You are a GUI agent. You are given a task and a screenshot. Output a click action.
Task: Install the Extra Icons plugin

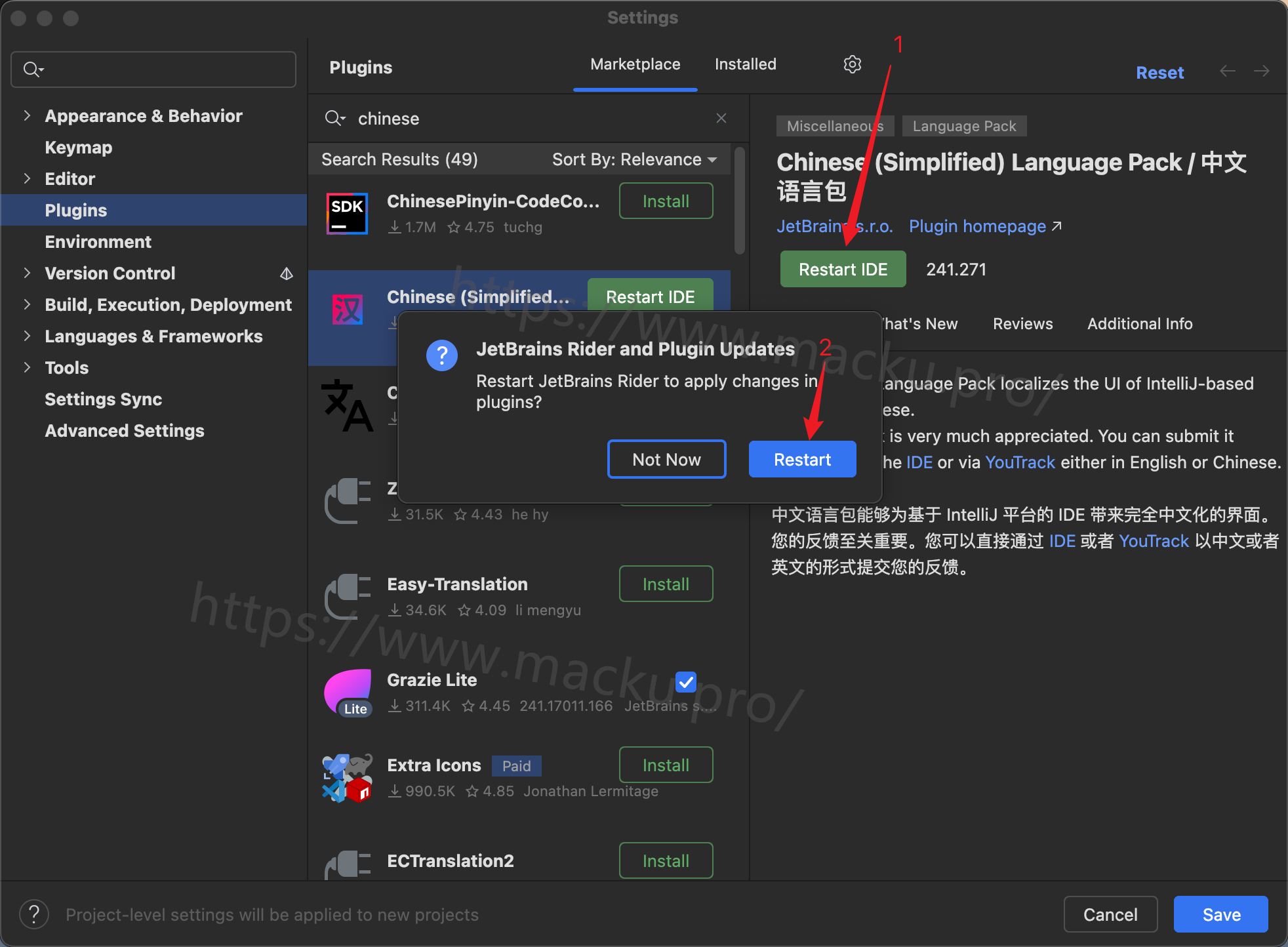(x=666, y=765)
